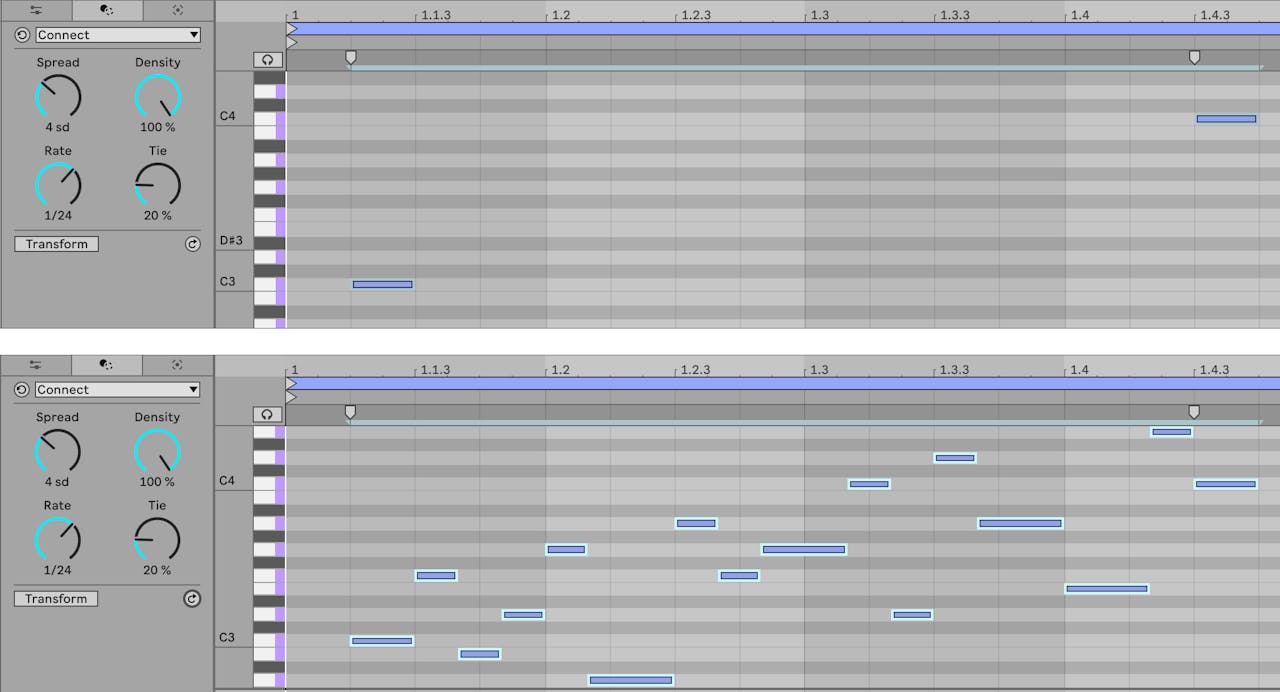Click the circular auto-transform icon beside lower Connect selector

21,389
